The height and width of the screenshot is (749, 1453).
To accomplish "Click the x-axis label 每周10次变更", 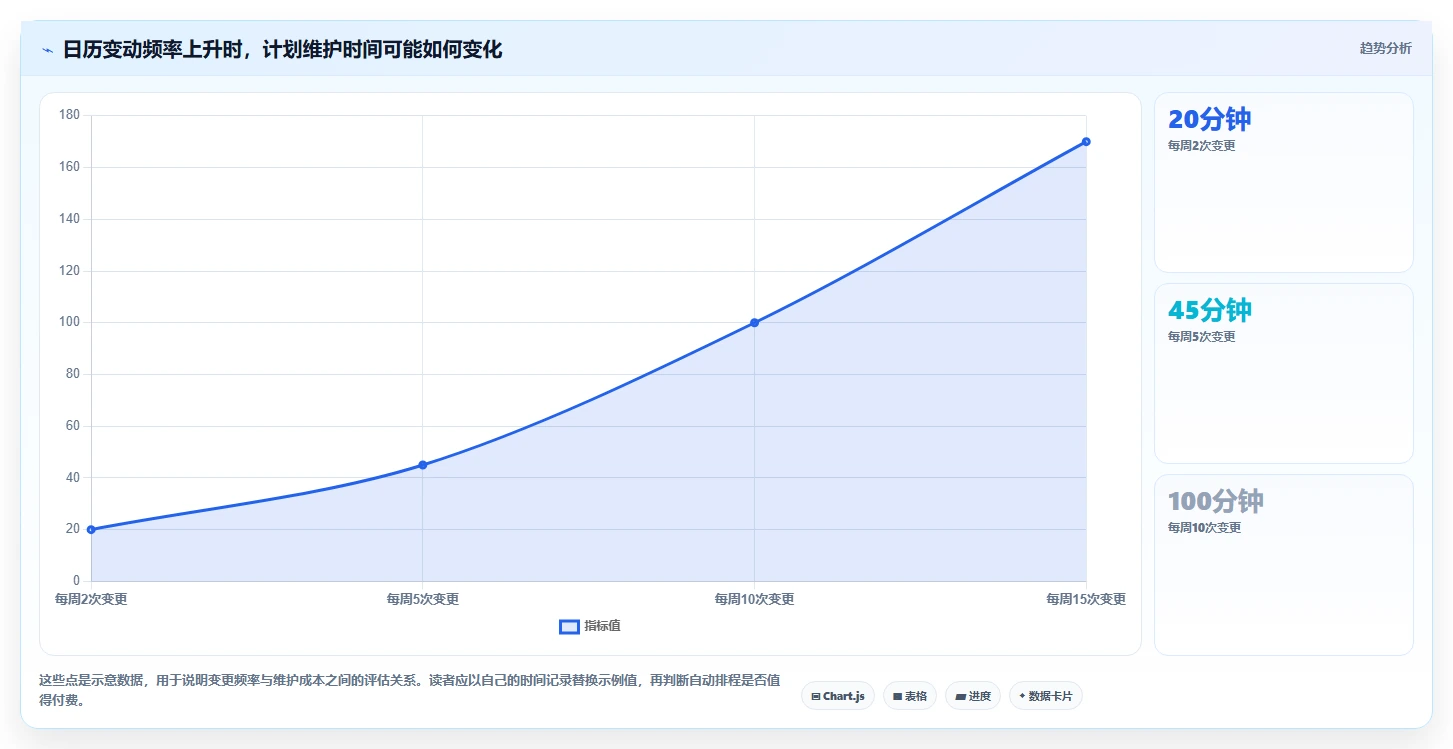I will [754, 599].
